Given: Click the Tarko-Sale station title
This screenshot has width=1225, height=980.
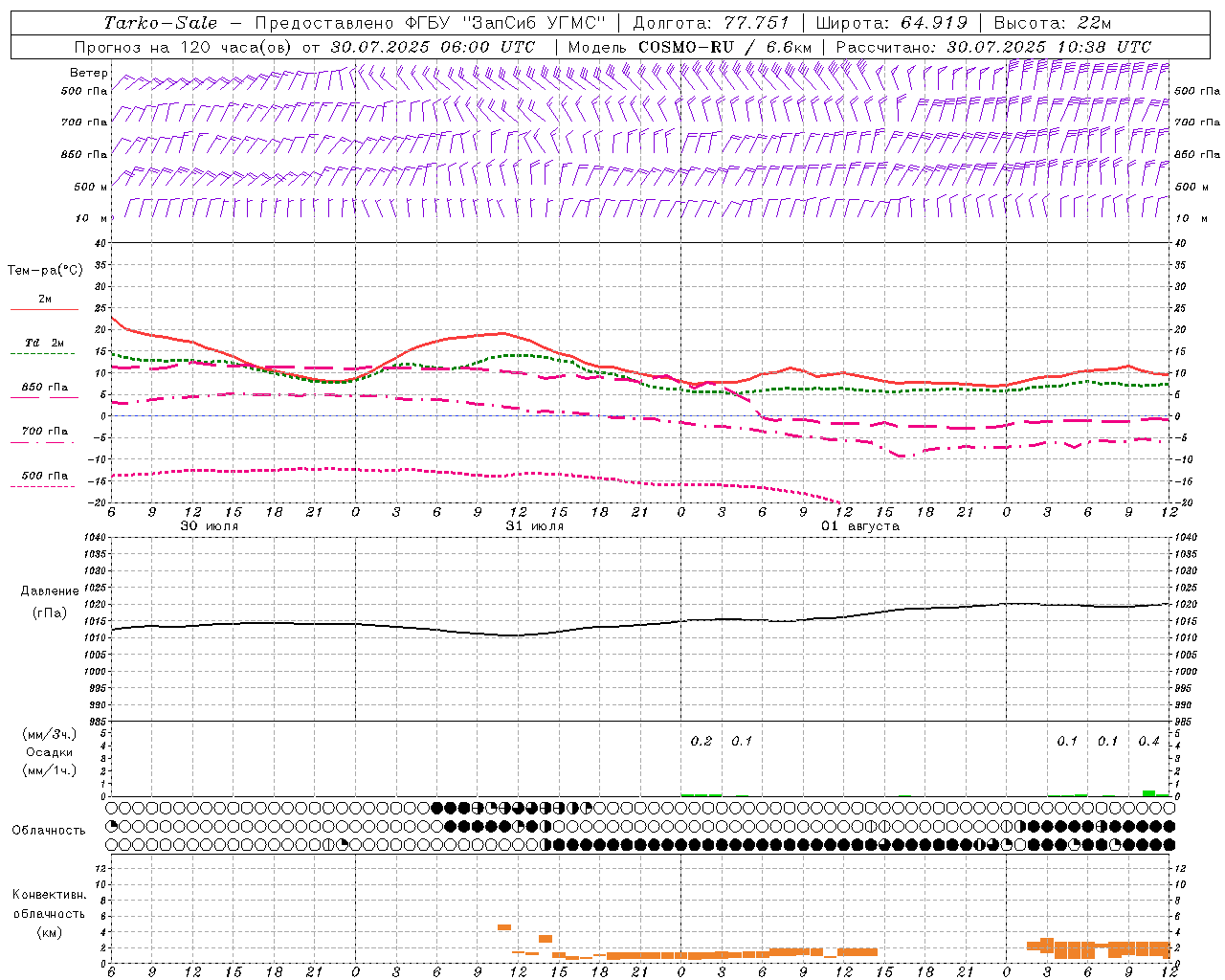Looking at the screenshot, I should click(160, 23).
